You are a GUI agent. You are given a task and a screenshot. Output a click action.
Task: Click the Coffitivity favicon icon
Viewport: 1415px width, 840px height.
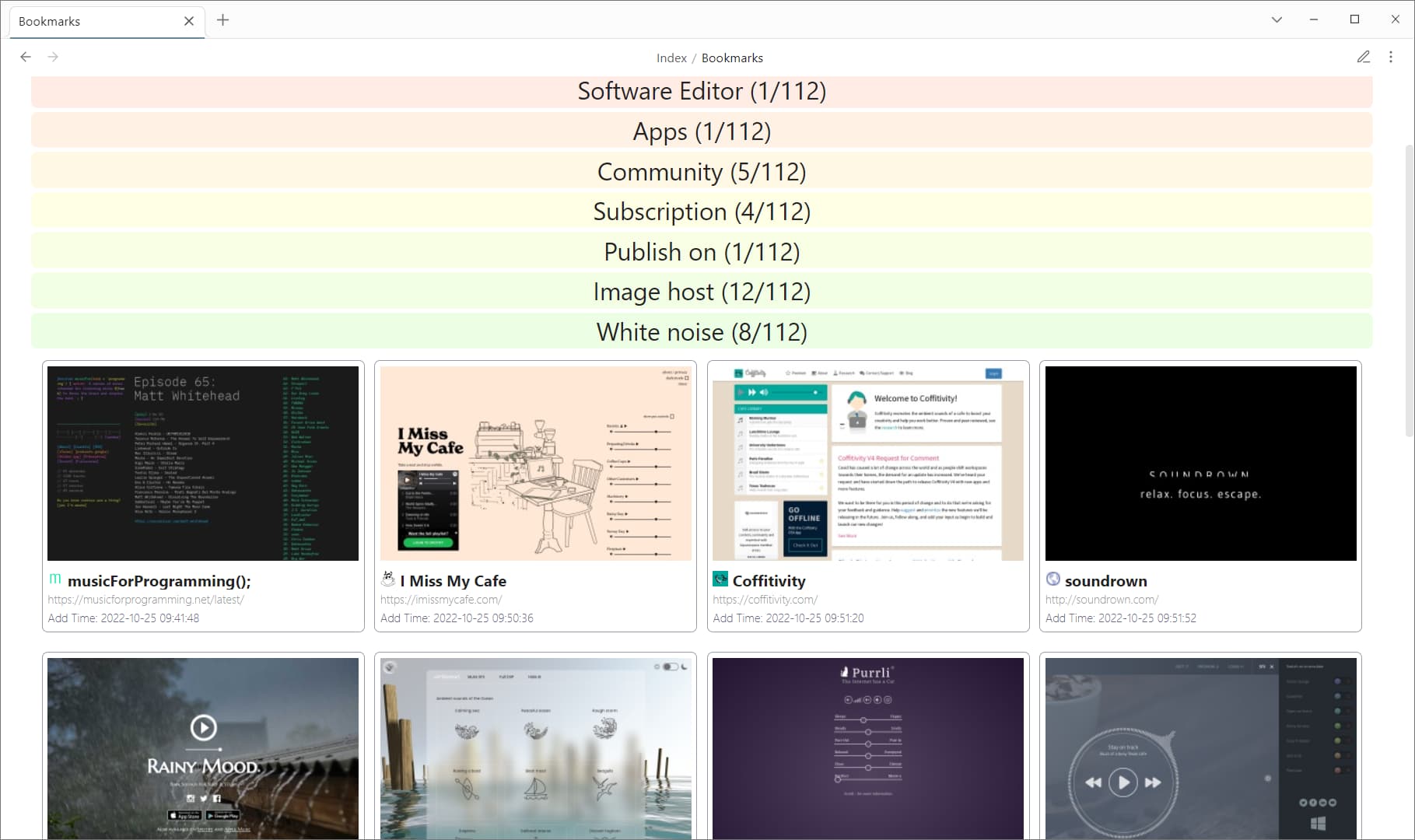coord(720,579)
